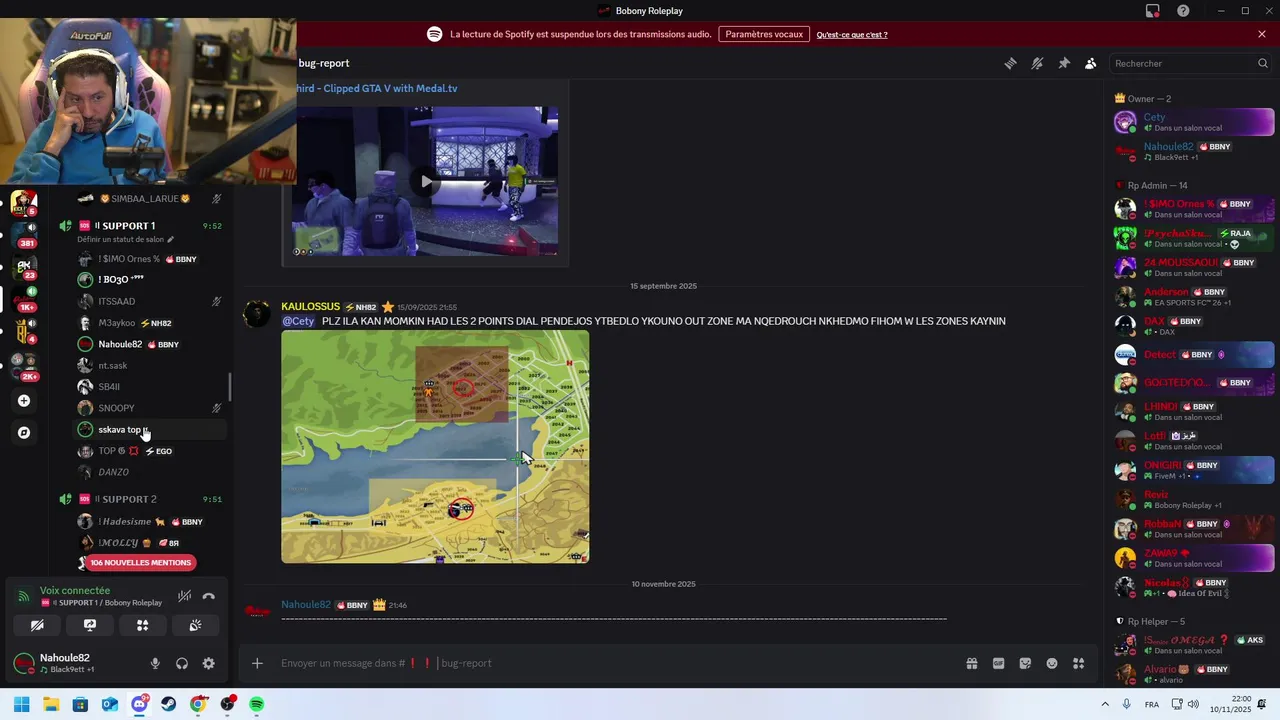Open server icon with 1K+ badge
Viewport: 1280px width, 720px height.
click(x=24, y=298)
